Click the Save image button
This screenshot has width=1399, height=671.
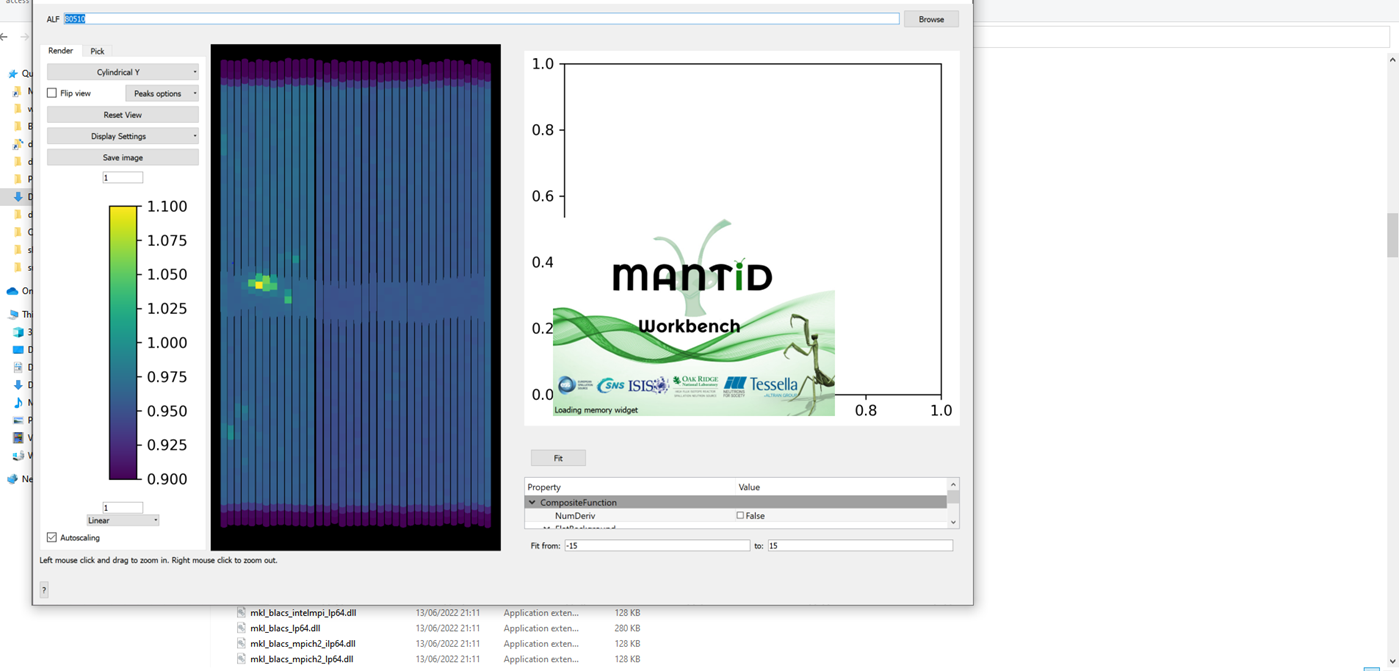tap(123, 157)
